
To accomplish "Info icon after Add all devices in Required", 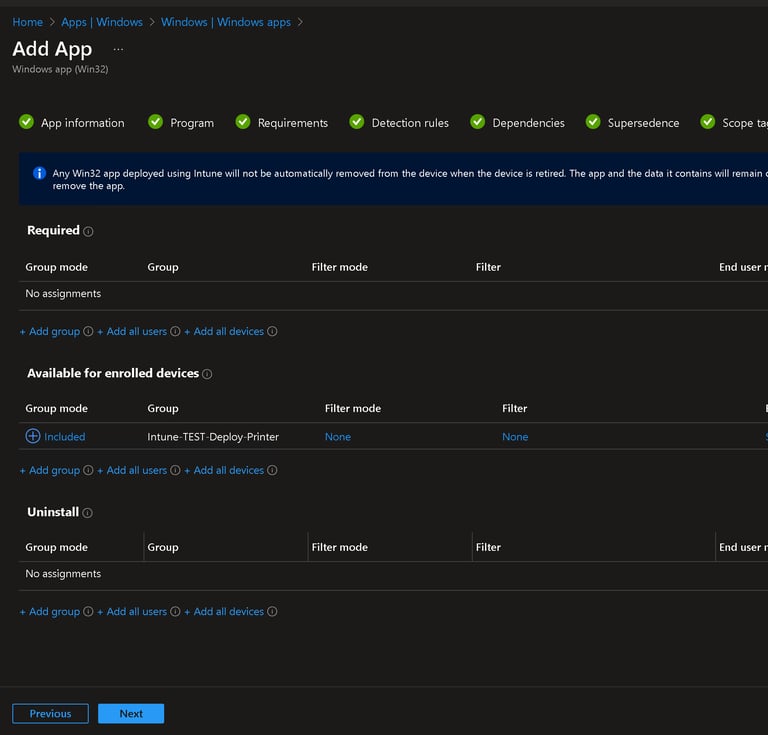I will point(272,332).
